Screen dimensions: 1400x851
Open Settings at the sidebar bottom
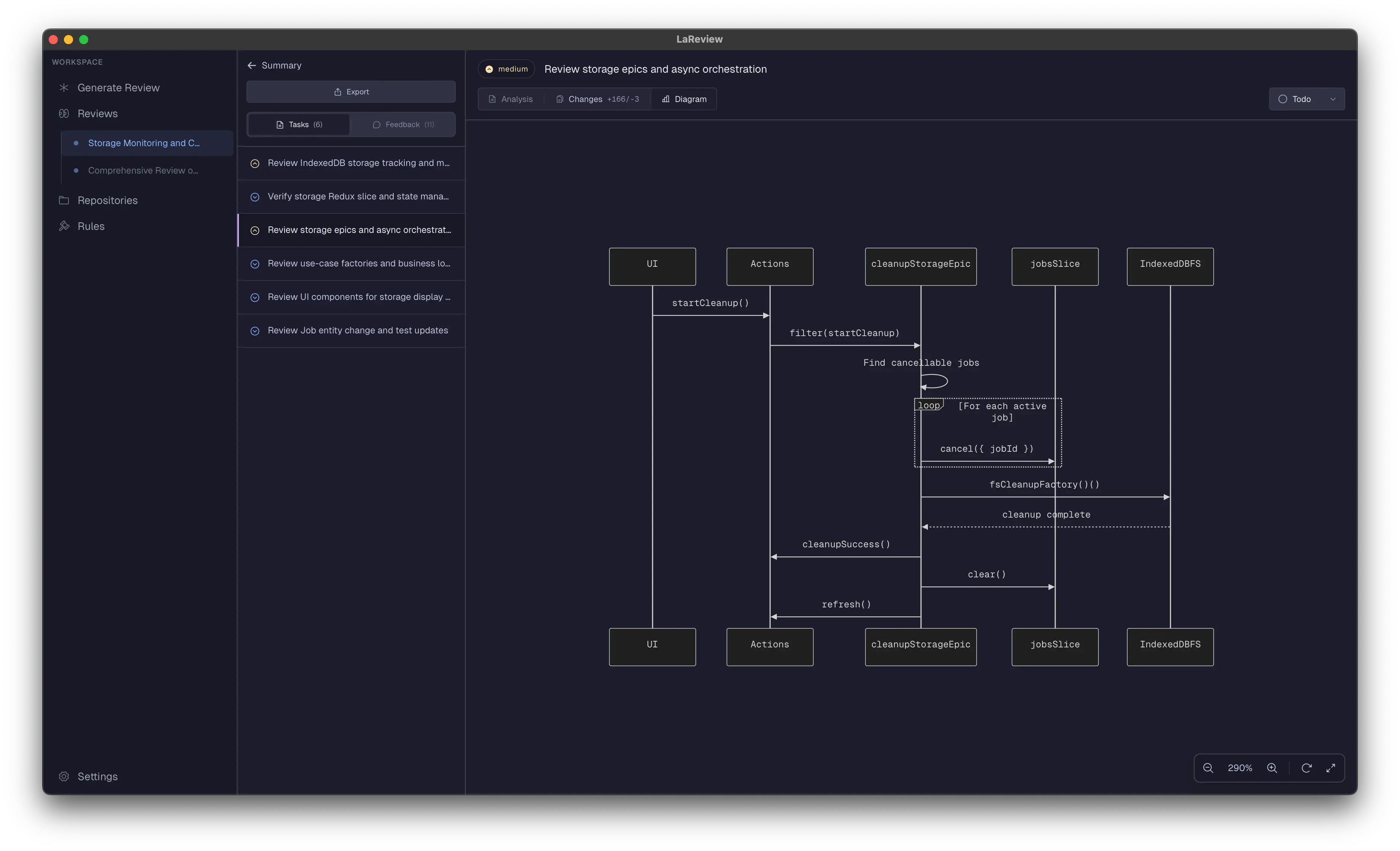click(97, 776)
